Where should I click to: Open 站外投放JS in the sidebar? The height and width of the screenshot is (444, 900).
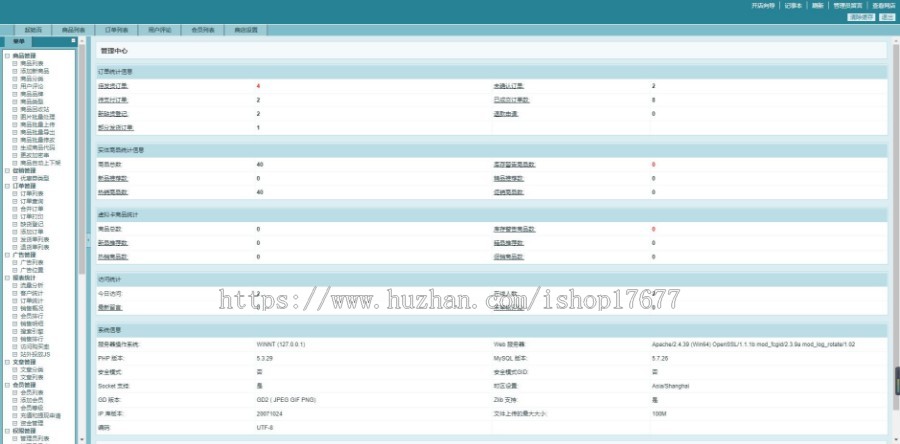click(35, 355)
